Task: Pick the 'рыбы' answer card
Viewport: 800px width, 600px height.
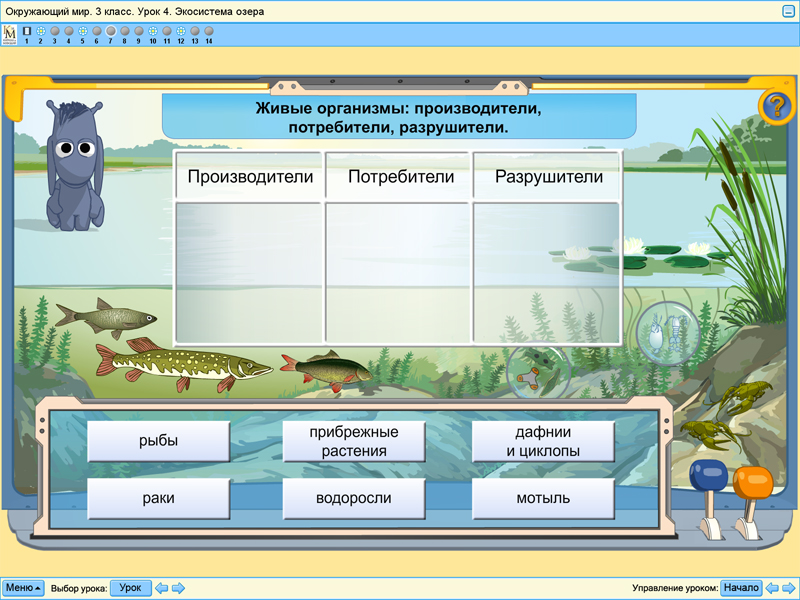Action: 159,441
